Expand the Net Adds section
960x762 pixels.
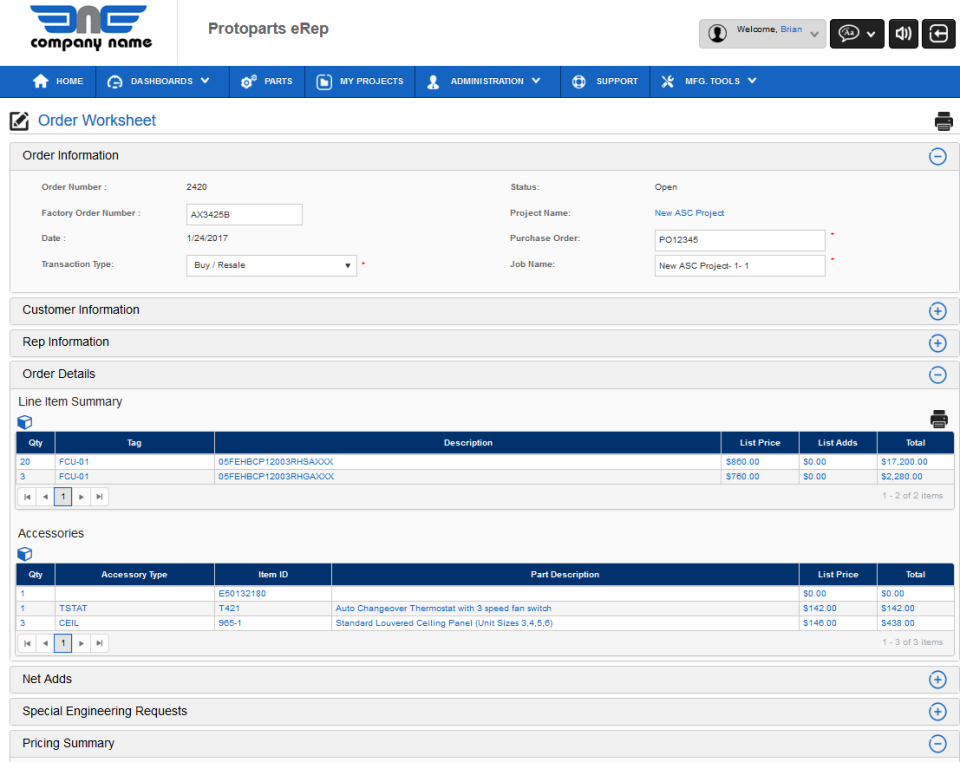click(x=938, y=679)
